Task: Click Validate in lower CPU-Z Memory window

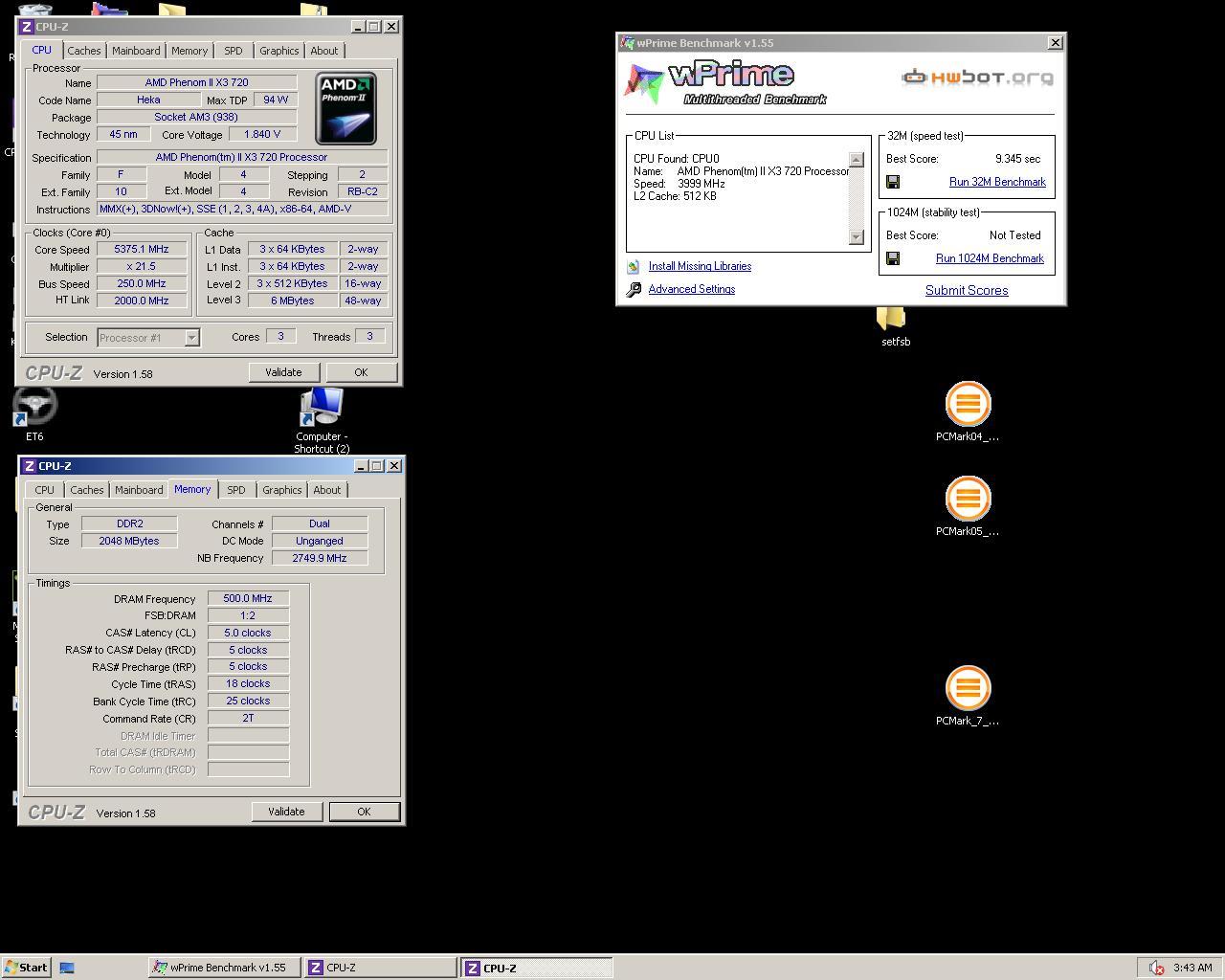Action: click(x=286, y=812)
